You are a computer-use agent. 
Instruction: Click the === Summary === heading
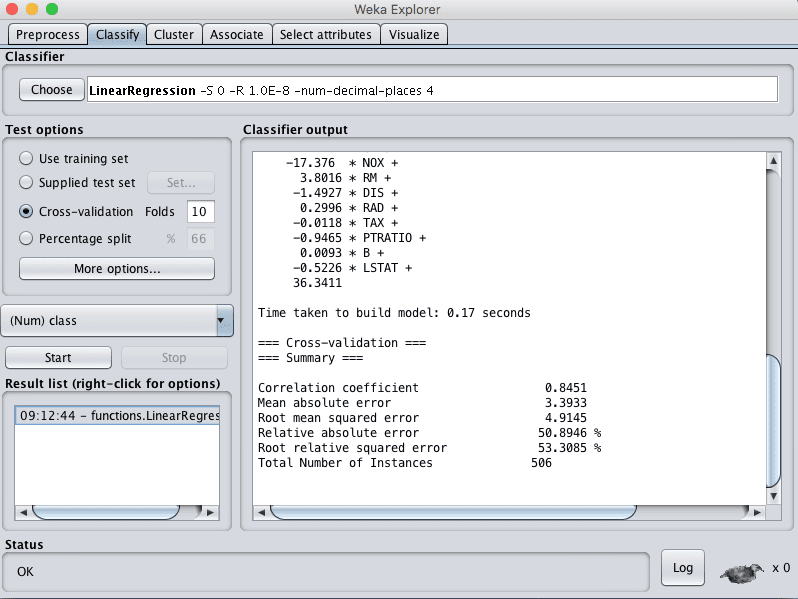coord(310,358)
